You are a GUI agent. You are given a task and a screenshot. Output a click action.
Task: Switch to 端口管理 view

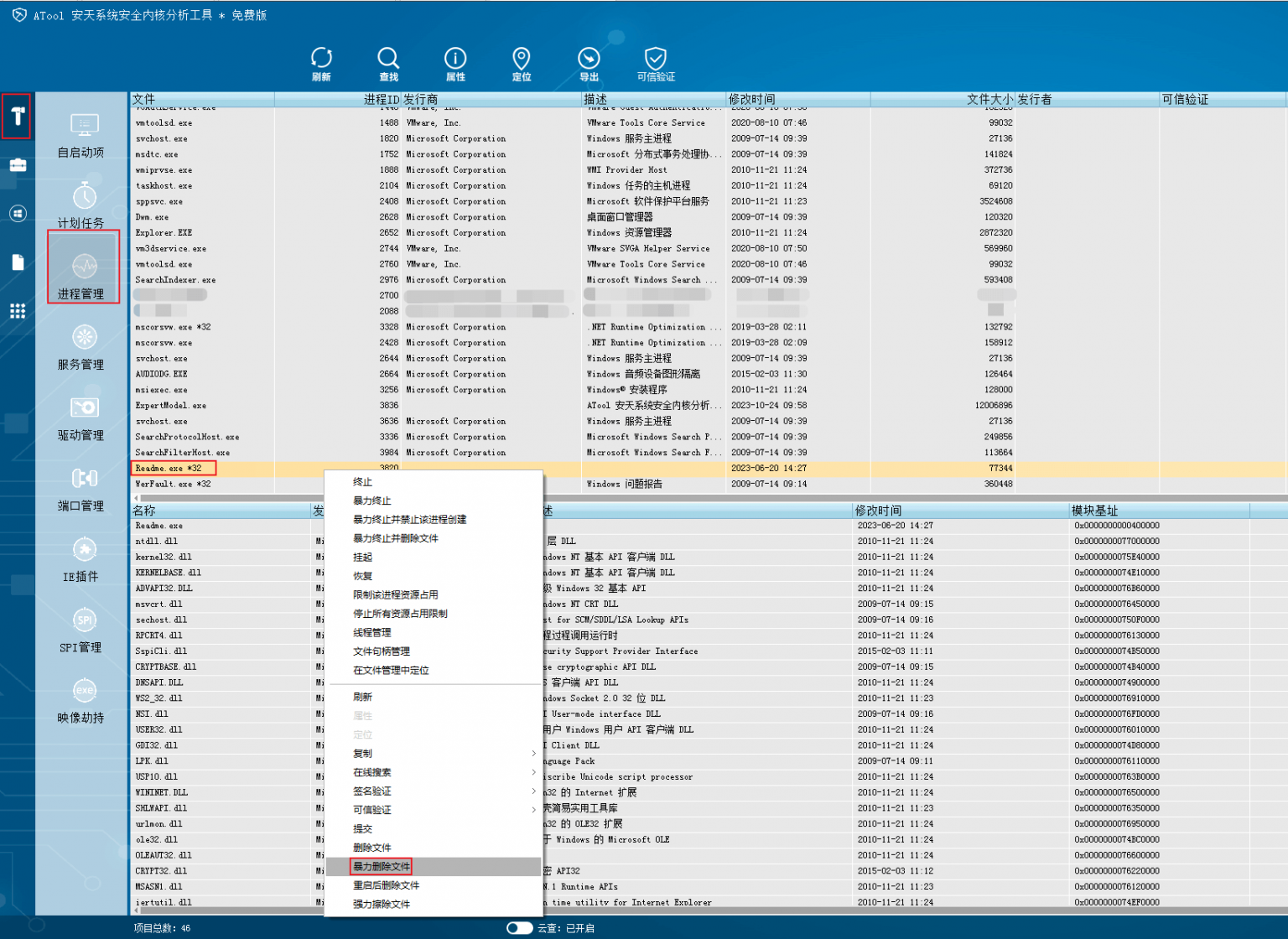83,489
